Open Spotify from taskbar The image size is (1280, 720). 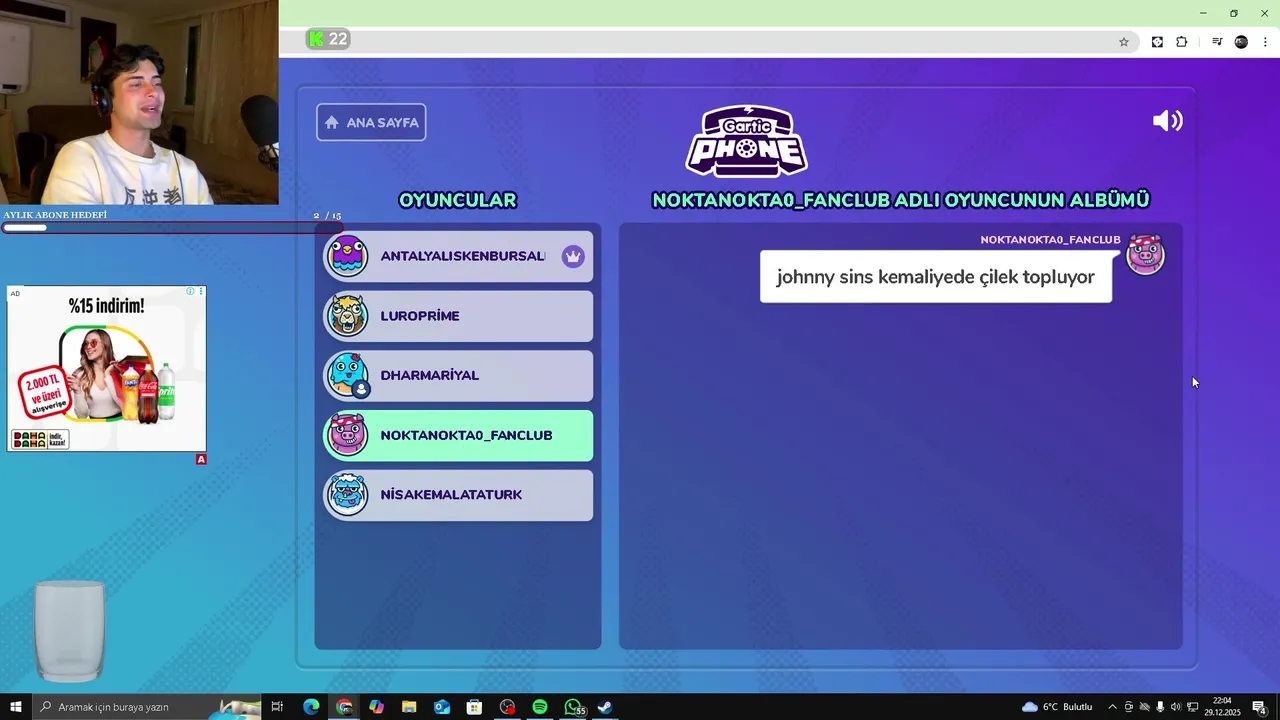pos(540,707)
